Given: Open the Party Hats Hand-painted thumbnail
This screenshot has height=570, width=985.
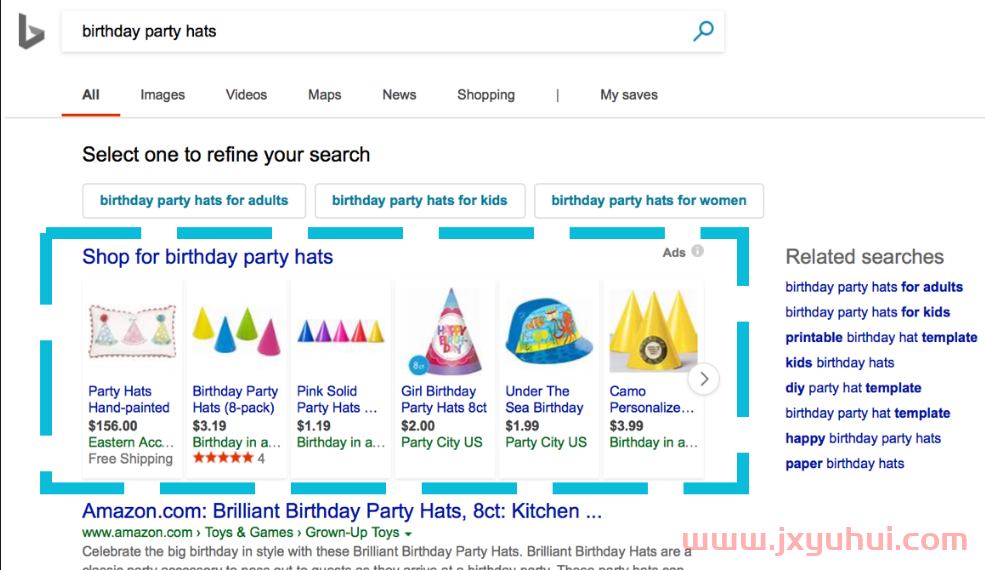Looking at the screenshot, I should tap(132, 331).
